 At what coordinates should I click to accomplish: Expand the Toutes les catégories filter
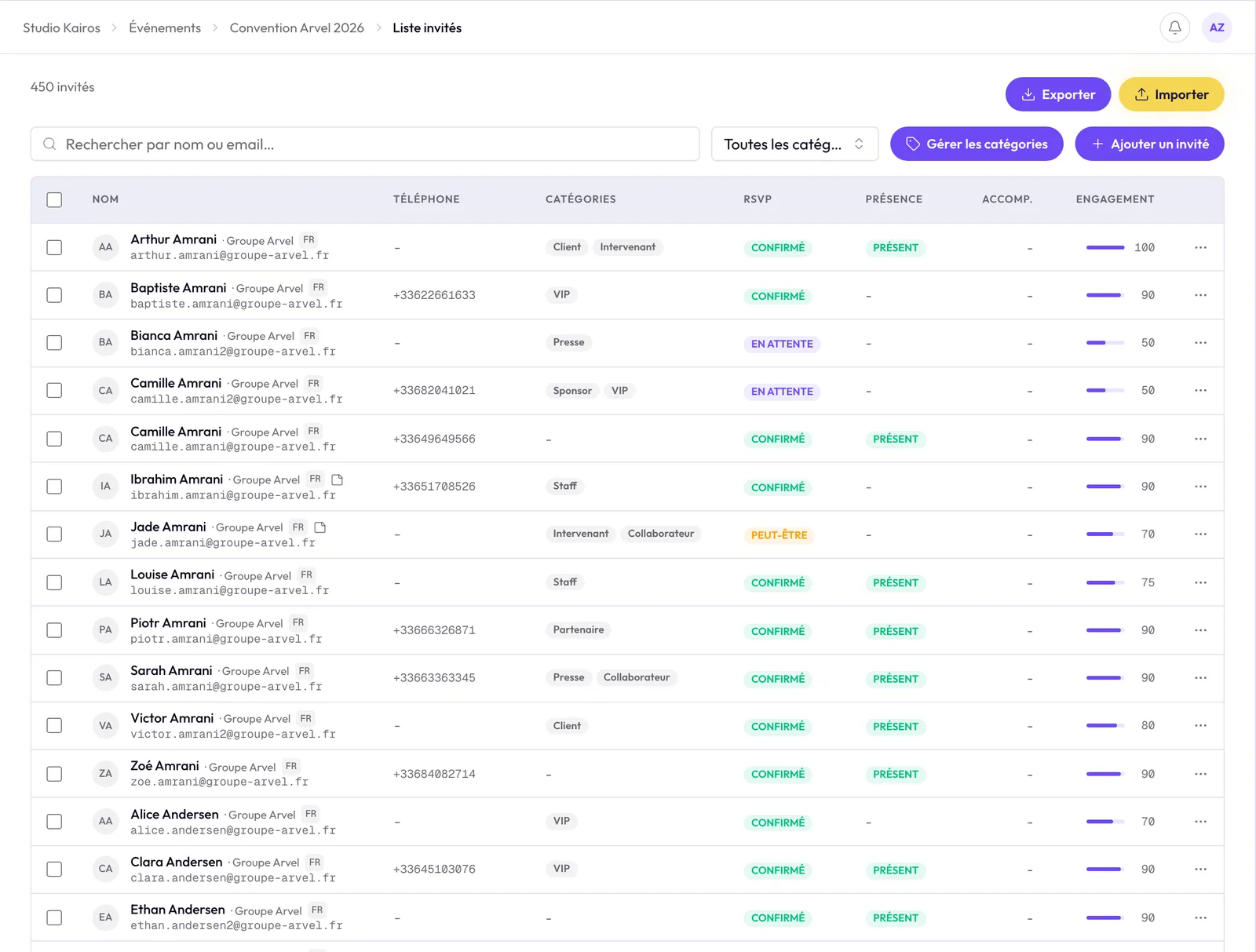(x=794, y=144)
